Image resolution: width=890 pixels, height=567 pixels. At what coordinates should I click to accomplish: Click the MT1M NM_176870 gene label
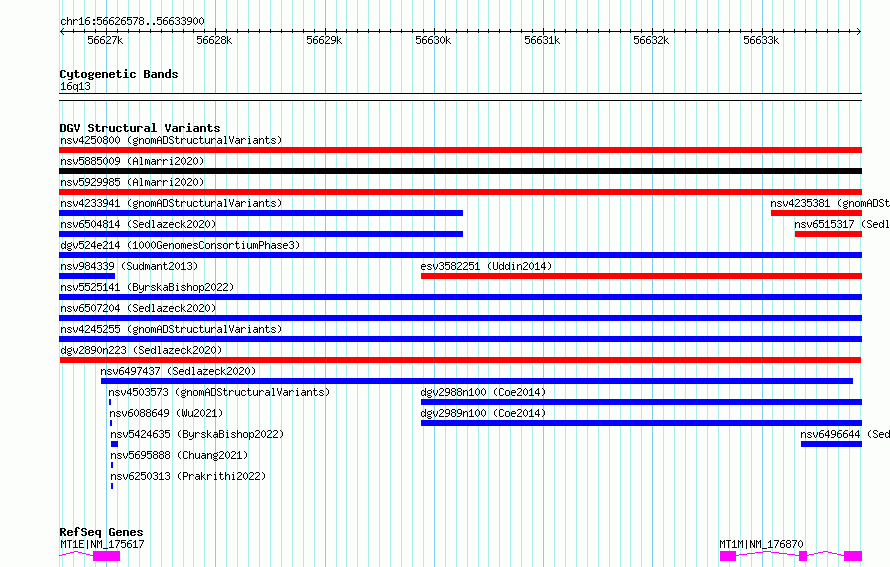pos(761,544)
